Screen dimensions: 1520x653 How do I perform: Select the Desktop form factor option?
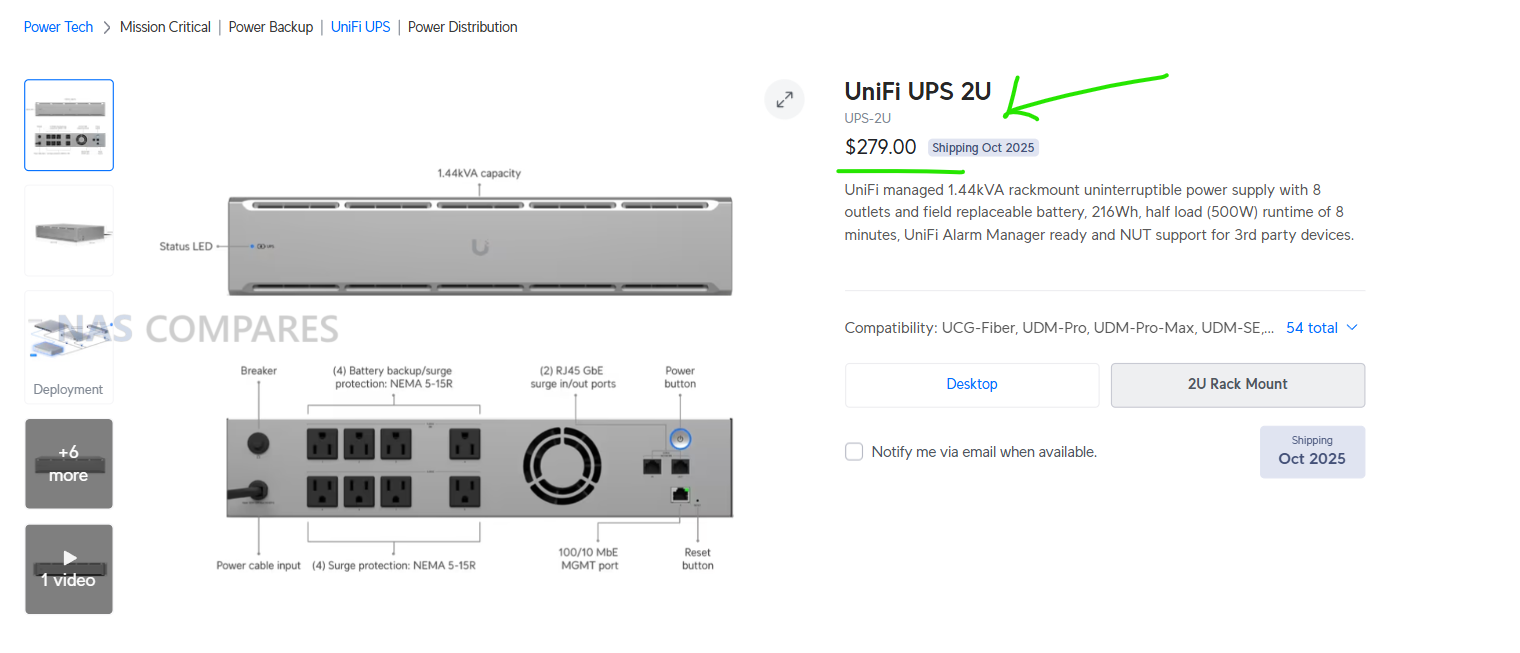(x=972, y=385)
